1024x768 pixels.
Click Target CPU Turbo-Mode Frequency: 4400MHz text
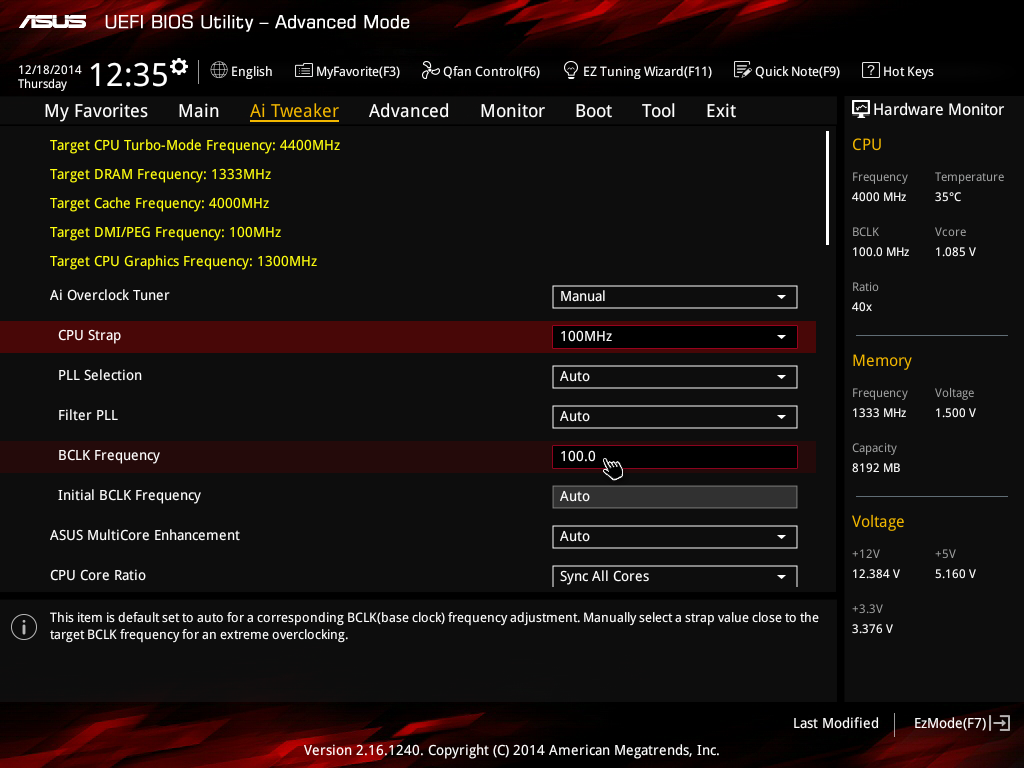(x=195, y=145)
